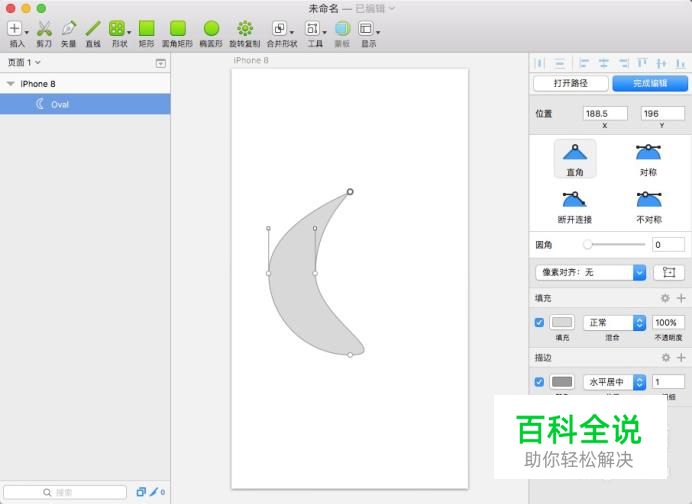Distribute vertically using the second align icon
This screenshot has height=504, width=692.
560,64
